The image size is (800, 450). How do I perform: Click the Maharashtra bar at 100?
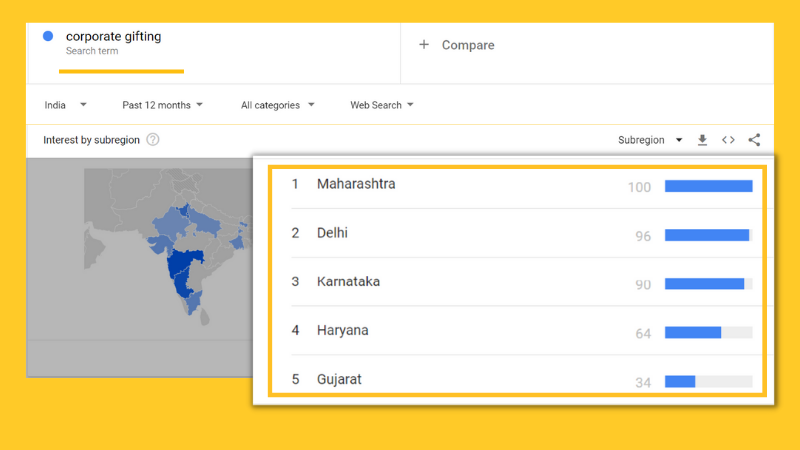tap(709, 186)
